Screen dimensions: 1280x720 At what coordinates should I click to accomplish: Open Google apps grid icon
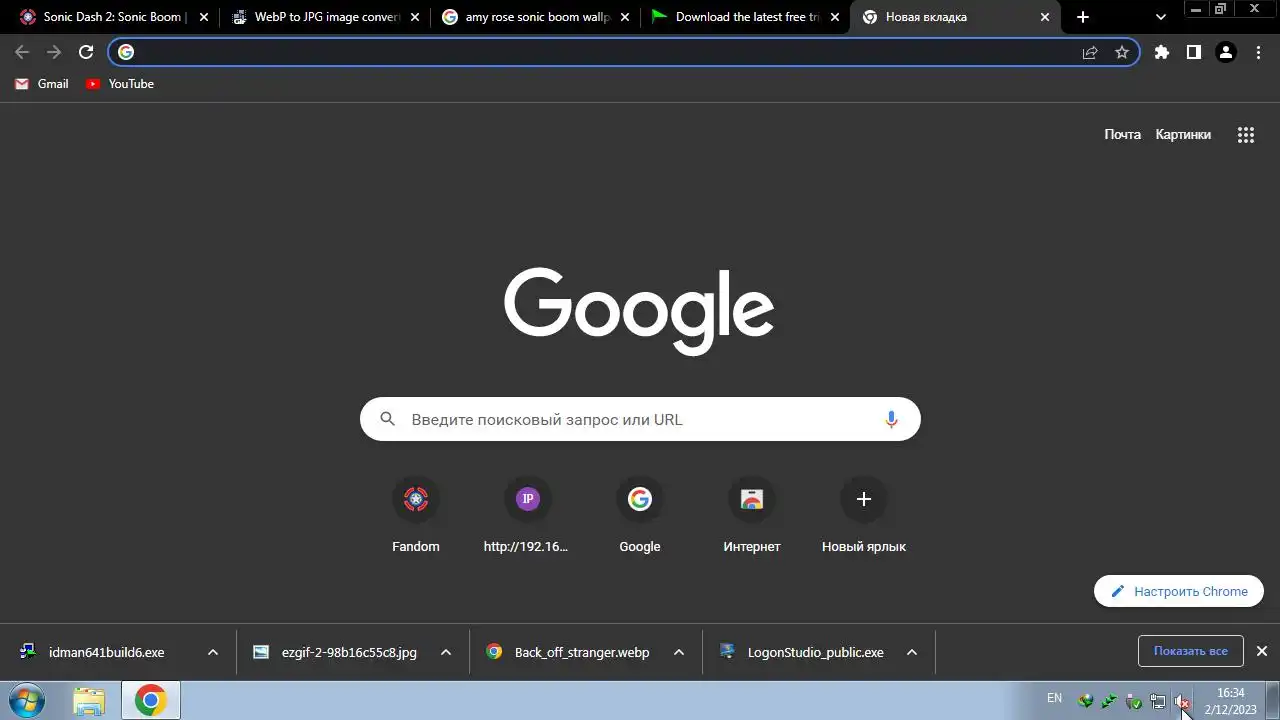[x=1246, y=135]
